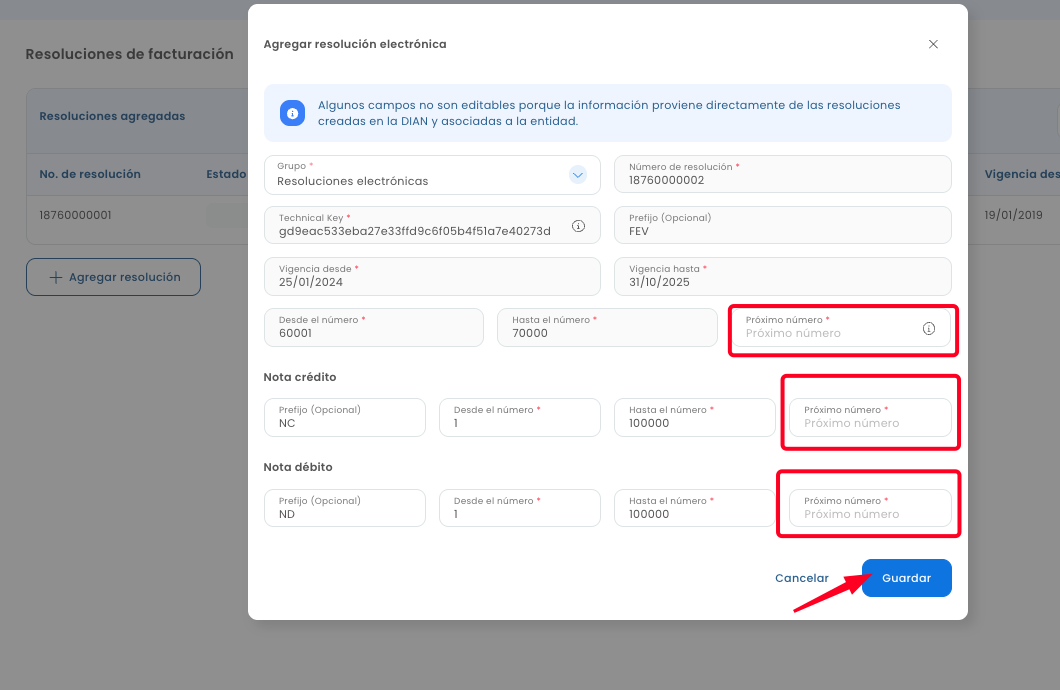Click the Desde el número 60001 field
This screenshot has height=690, width=1060.
point(373,328)
